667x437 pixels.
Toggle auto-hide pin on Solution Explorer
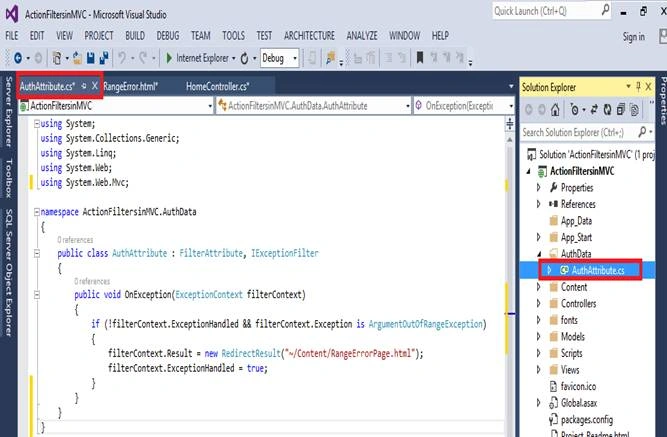point(638,87)
